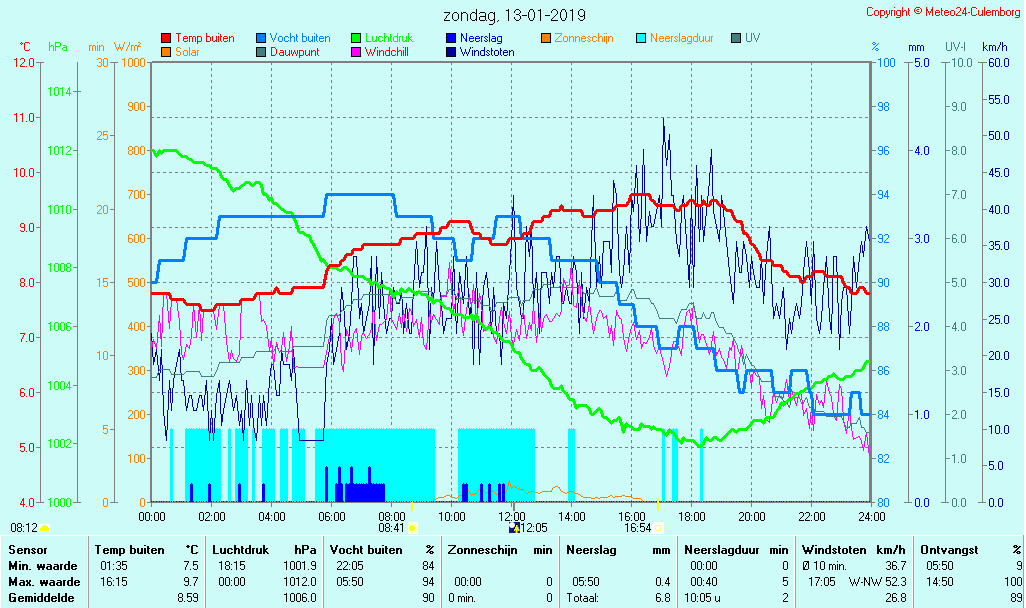
Task: Click the 12:00 time axis marker
Action: click(512, 516)
